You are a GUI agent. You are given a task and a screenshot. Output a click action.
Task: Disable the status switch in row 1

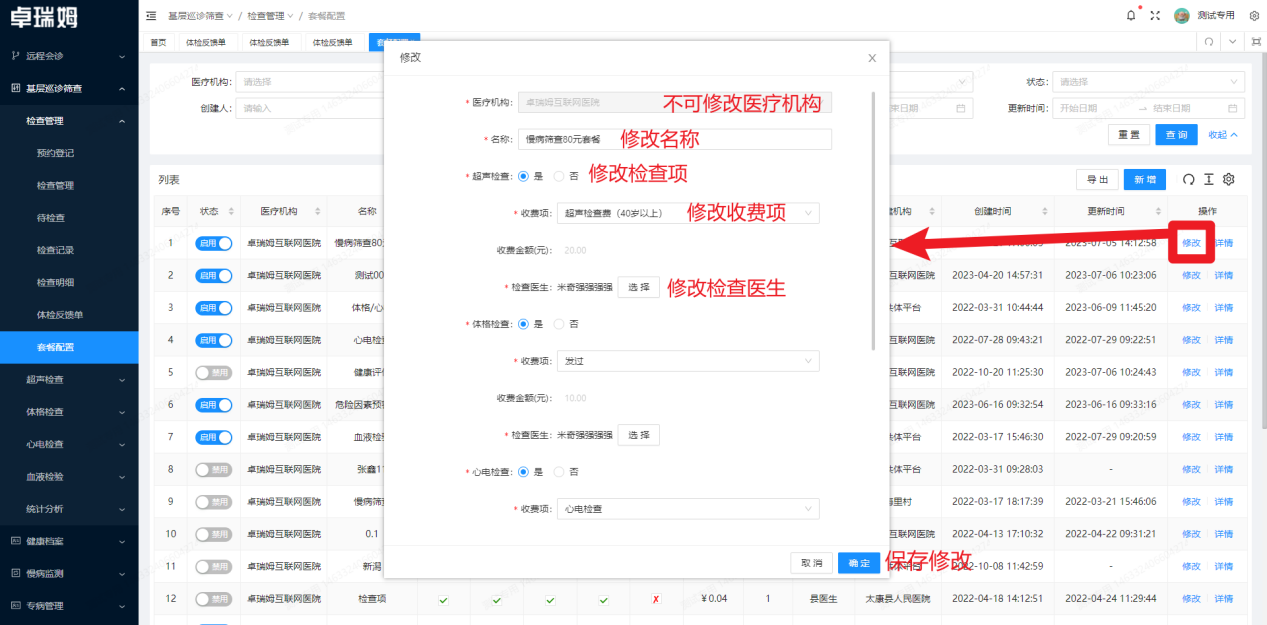[214, 243]
